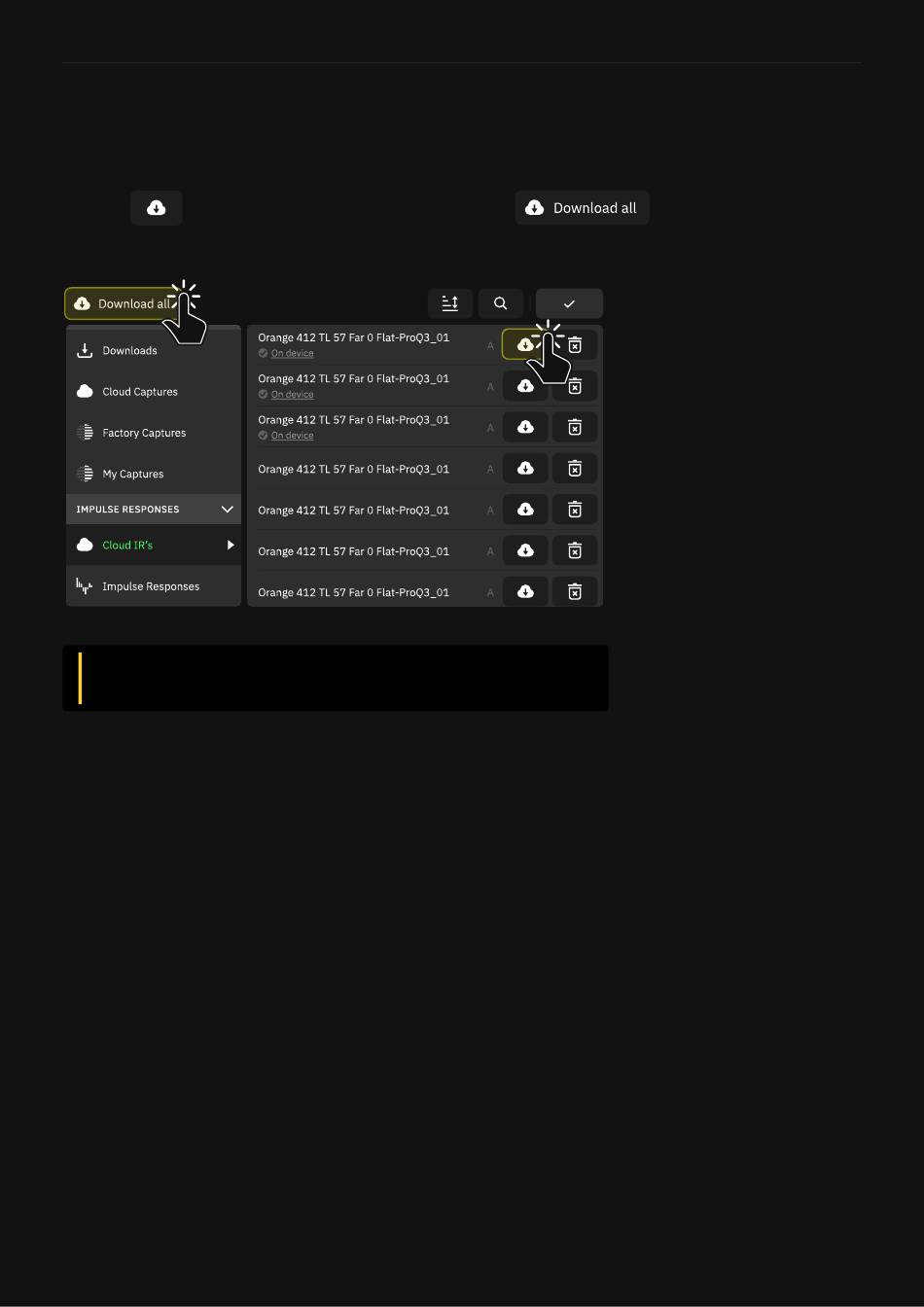Click trash icon on fifth list row
This screenshot has width=924, height=1307.
[575, 510]
